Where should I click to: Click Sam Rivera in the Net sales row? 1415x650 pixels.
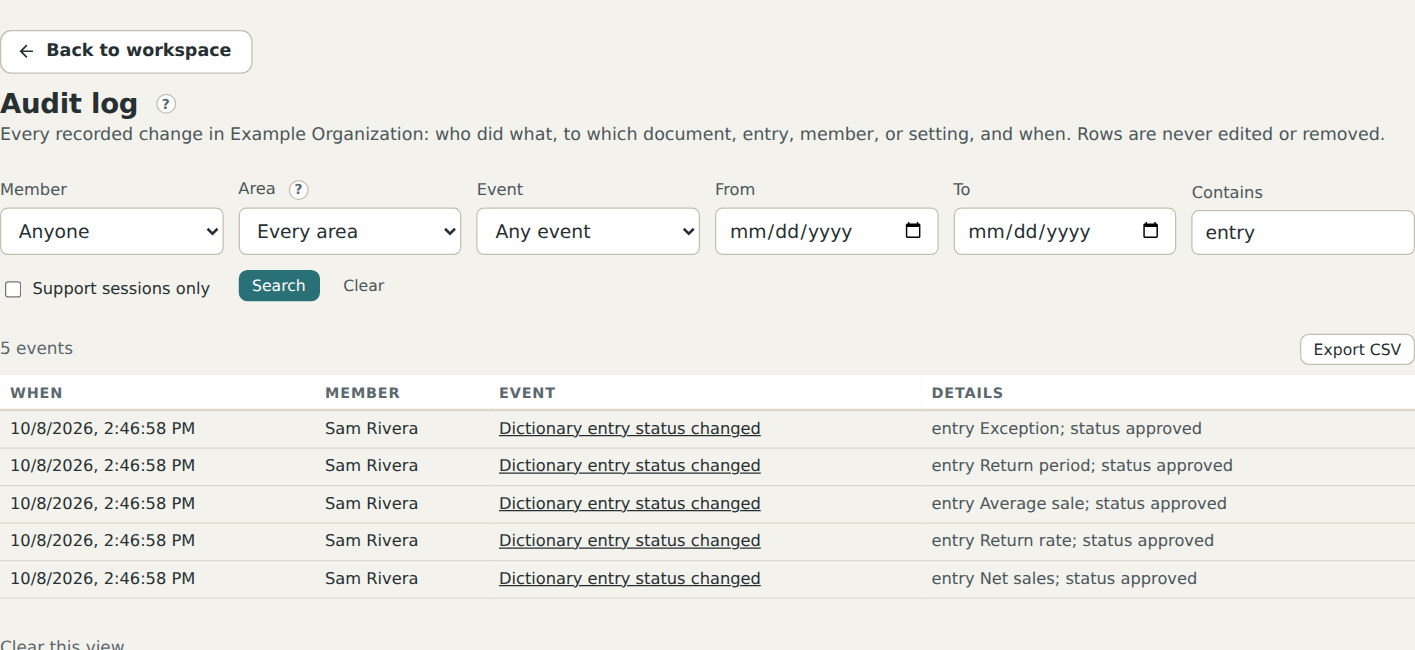[x=371, y=579]
